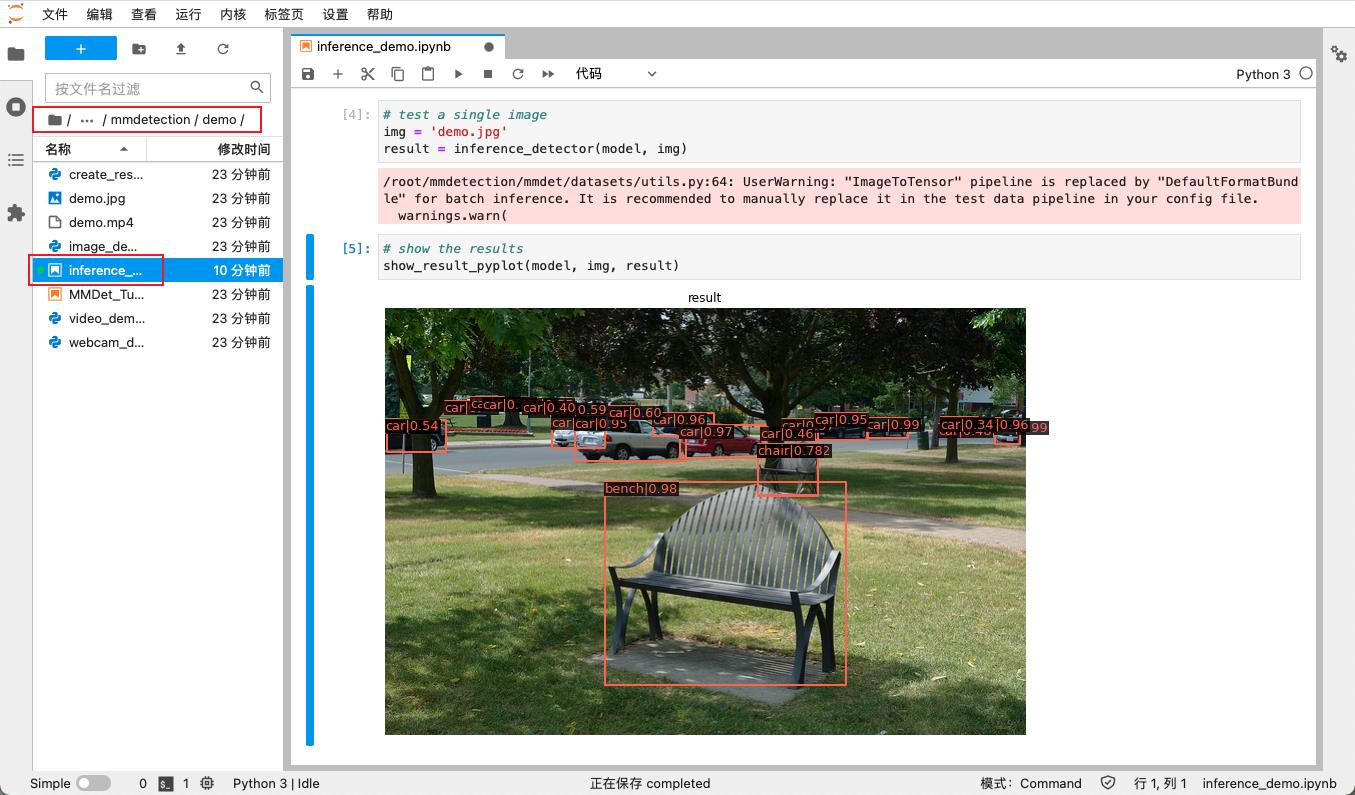
Task: Select the image_de... file
Action: pos(158,246)
